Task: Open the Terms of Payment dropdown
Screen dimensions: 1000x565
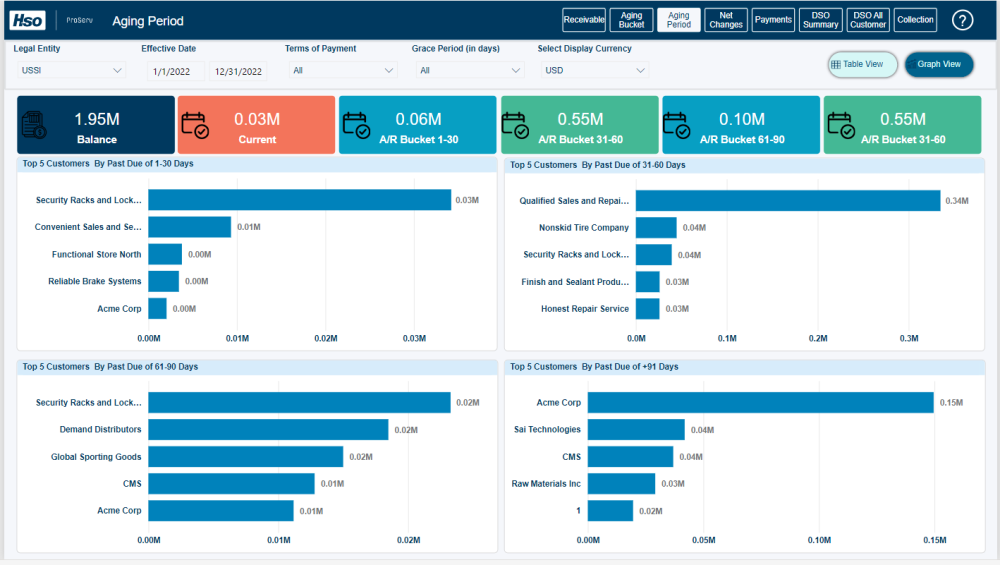Action: [343, 70]
